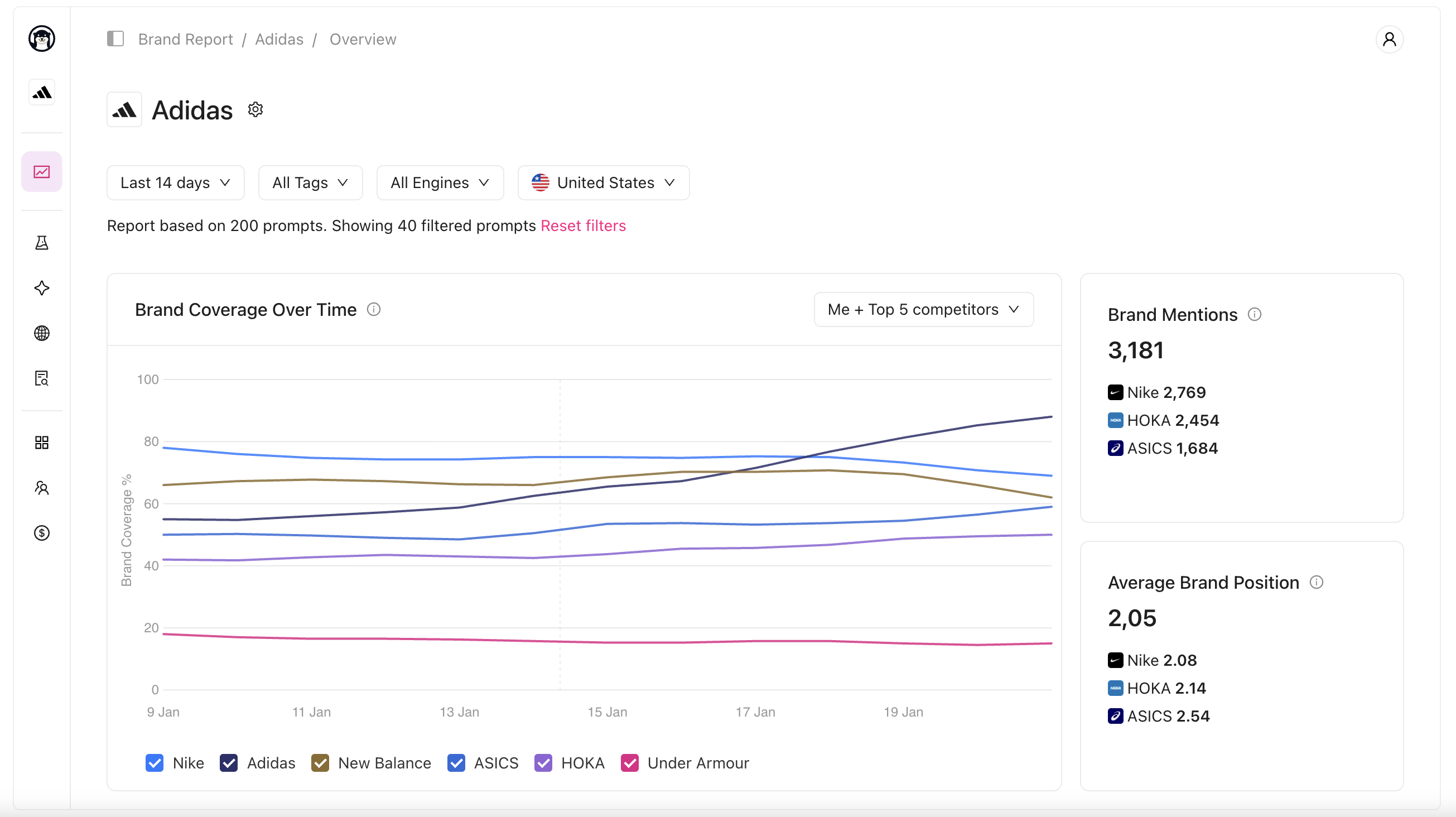
Task: Click the gear icon beside Adidas title
Action: [x=255, y=110]
